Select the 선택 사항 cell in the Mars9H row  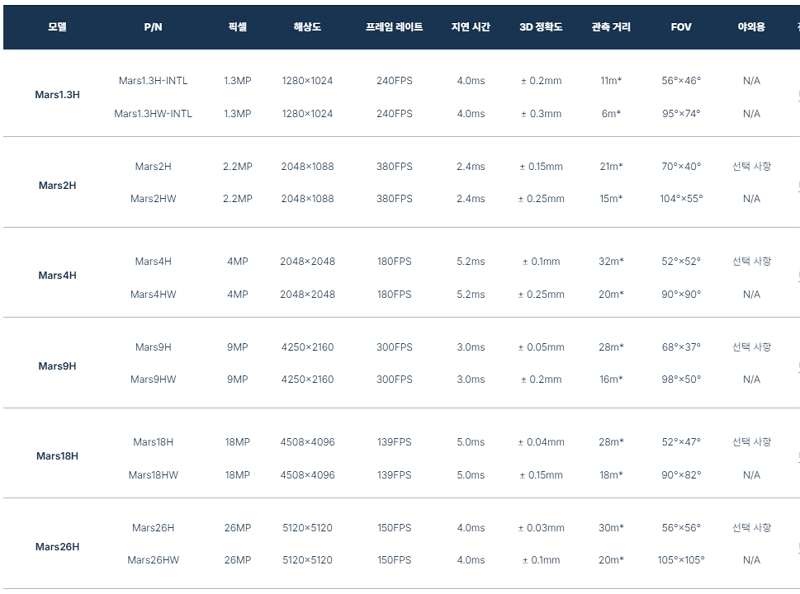tap(752, 347)
